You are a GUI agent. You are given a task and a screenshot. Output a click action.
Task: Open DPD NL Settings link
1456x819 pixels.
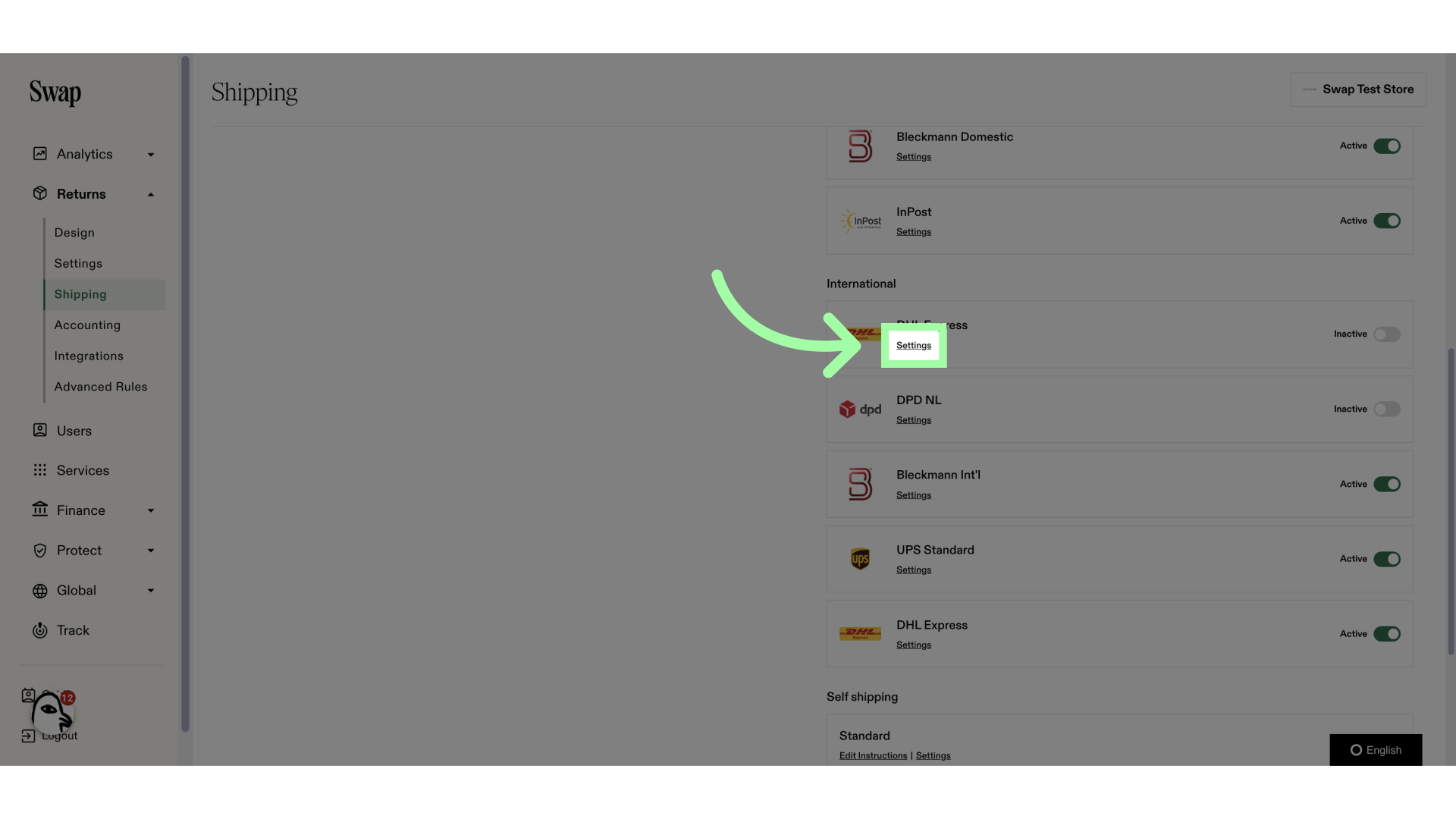point(913,420)
